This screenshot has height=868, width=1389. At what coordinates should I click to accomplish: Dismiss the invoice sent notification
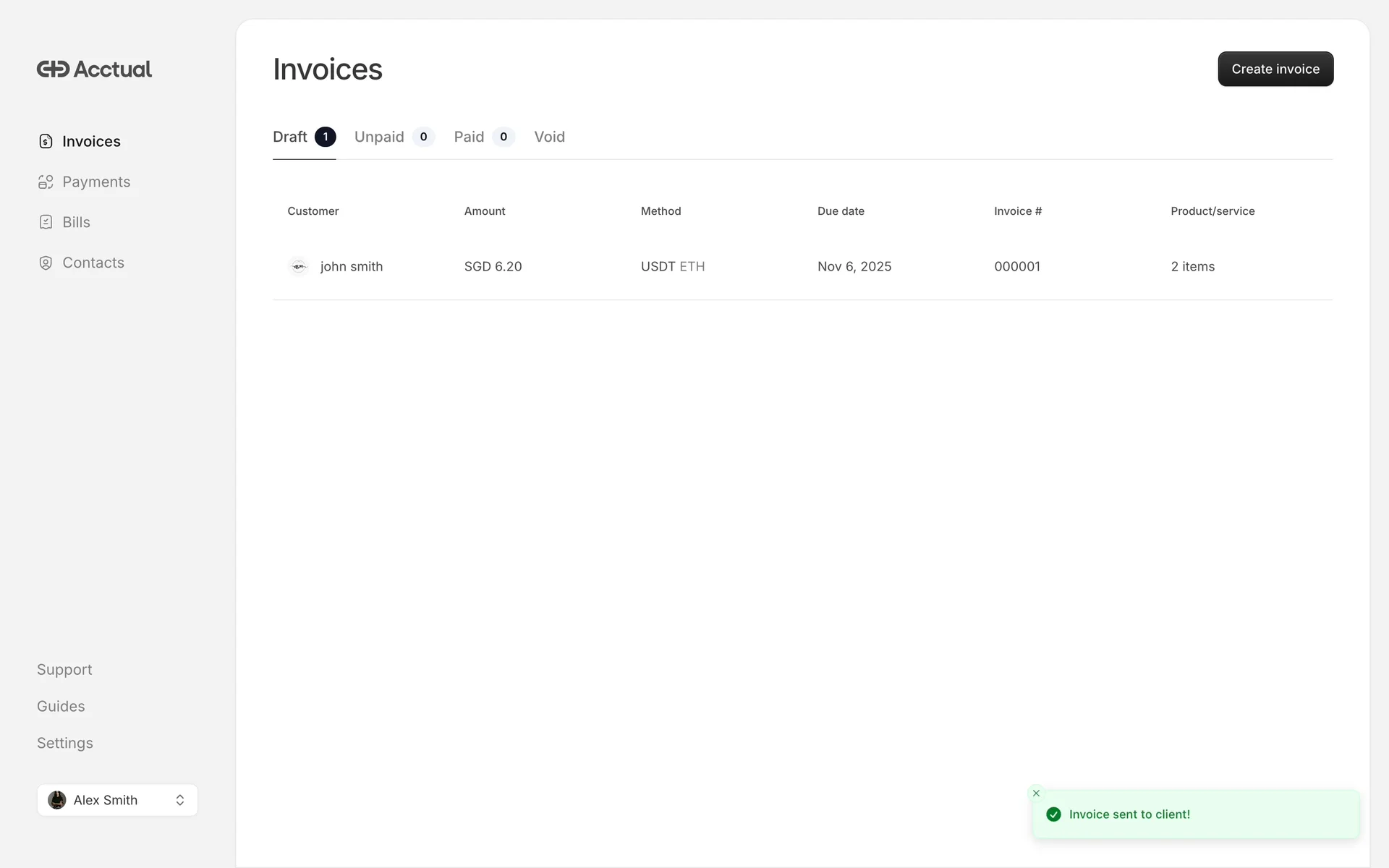click(1036, 793)
